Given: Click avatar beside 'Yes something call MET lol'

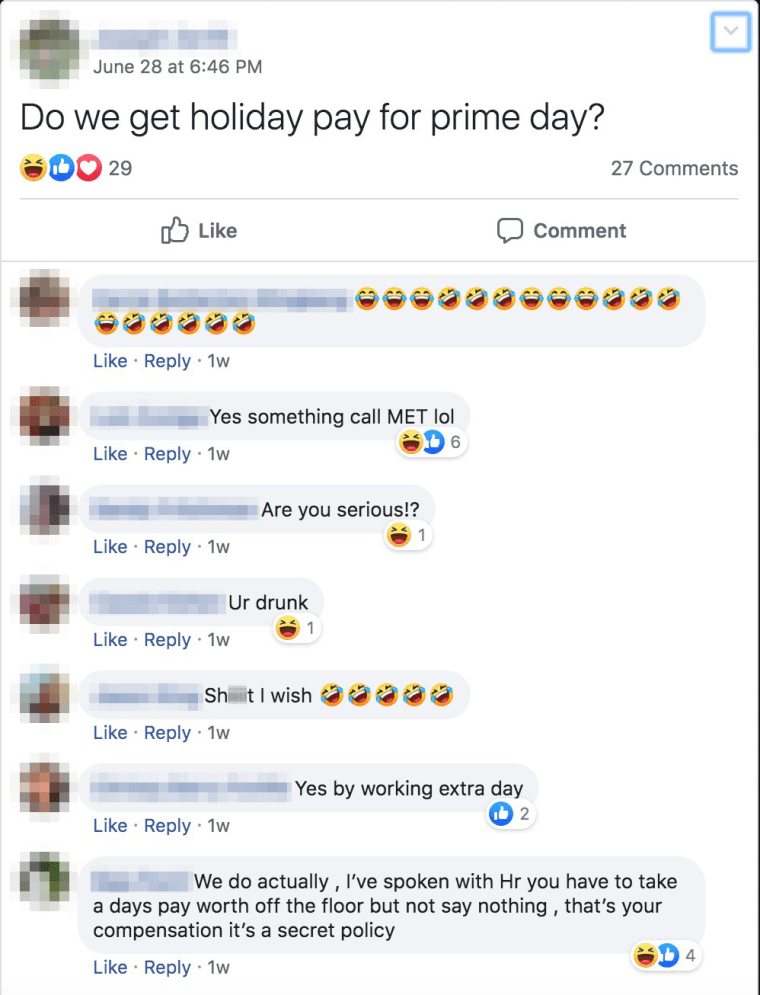Looking at the screenshot, I should click(44, 416).
